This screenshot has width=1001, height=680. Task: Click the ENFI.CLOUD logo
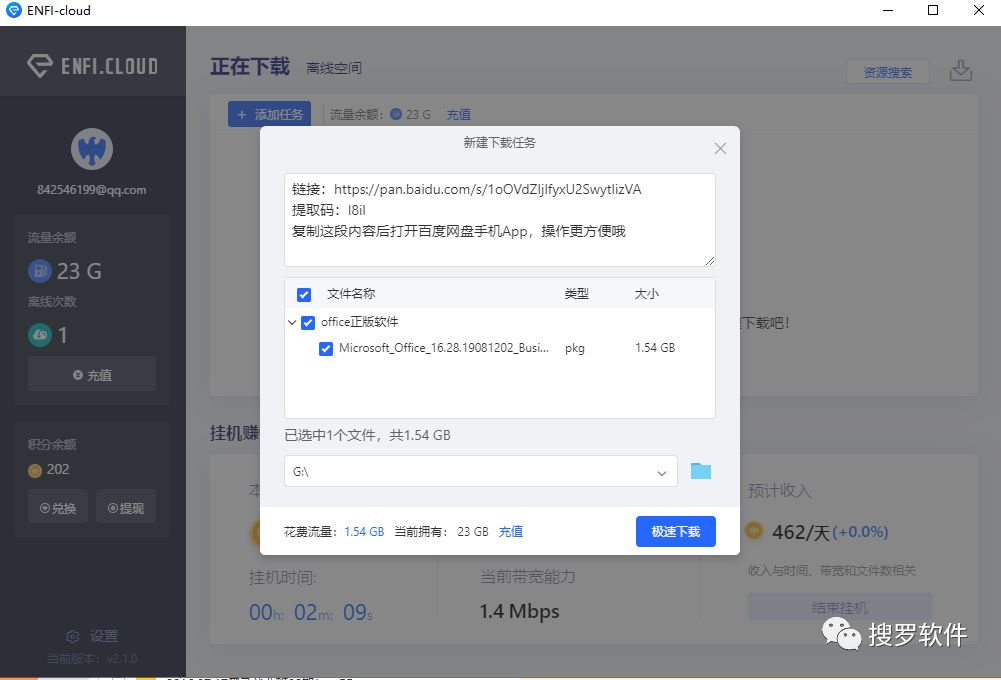coord(93,66)
